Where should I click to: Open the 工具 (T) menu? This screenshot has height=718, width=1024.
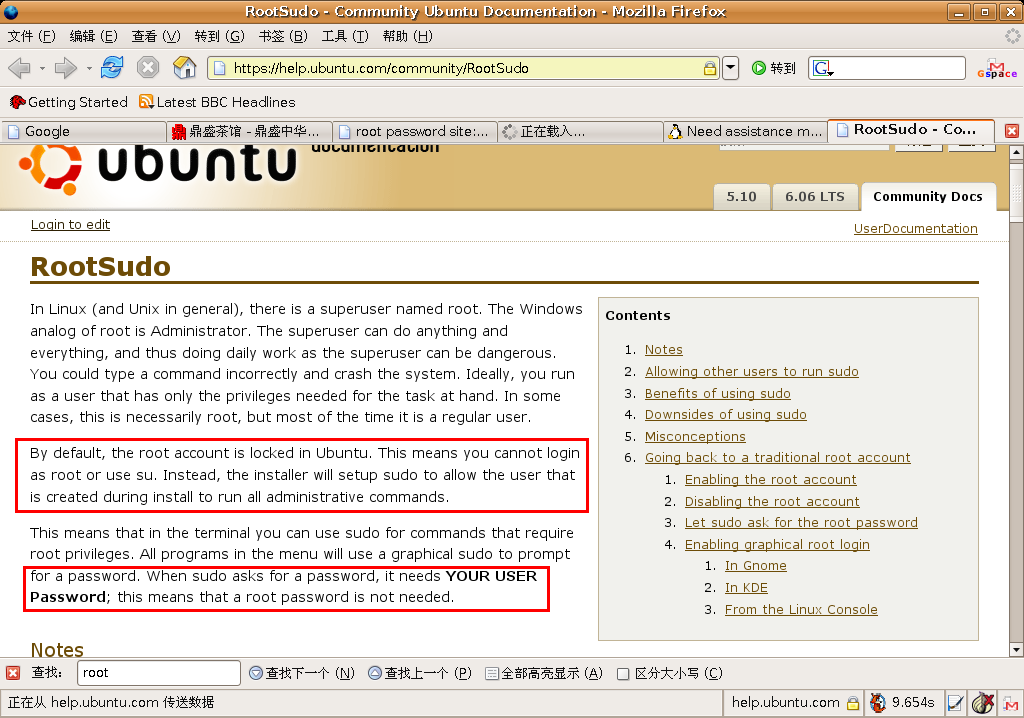click(345, 36)
